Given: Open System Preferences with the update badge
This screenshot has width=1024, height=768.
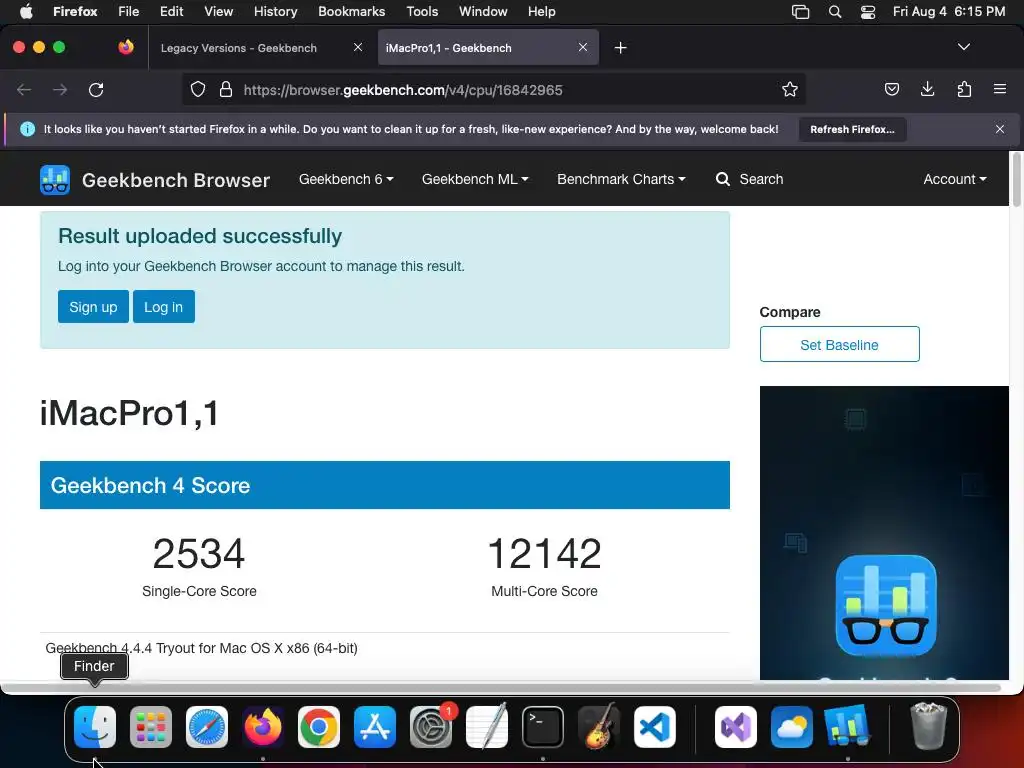Looking at the screenshot, I should click(431, 727).
